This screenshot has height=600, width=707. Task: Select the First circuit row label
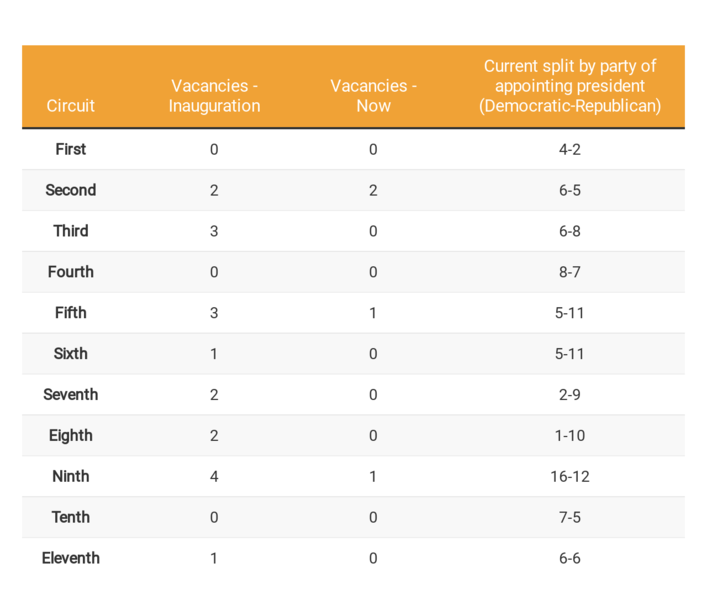click(71, 149)
